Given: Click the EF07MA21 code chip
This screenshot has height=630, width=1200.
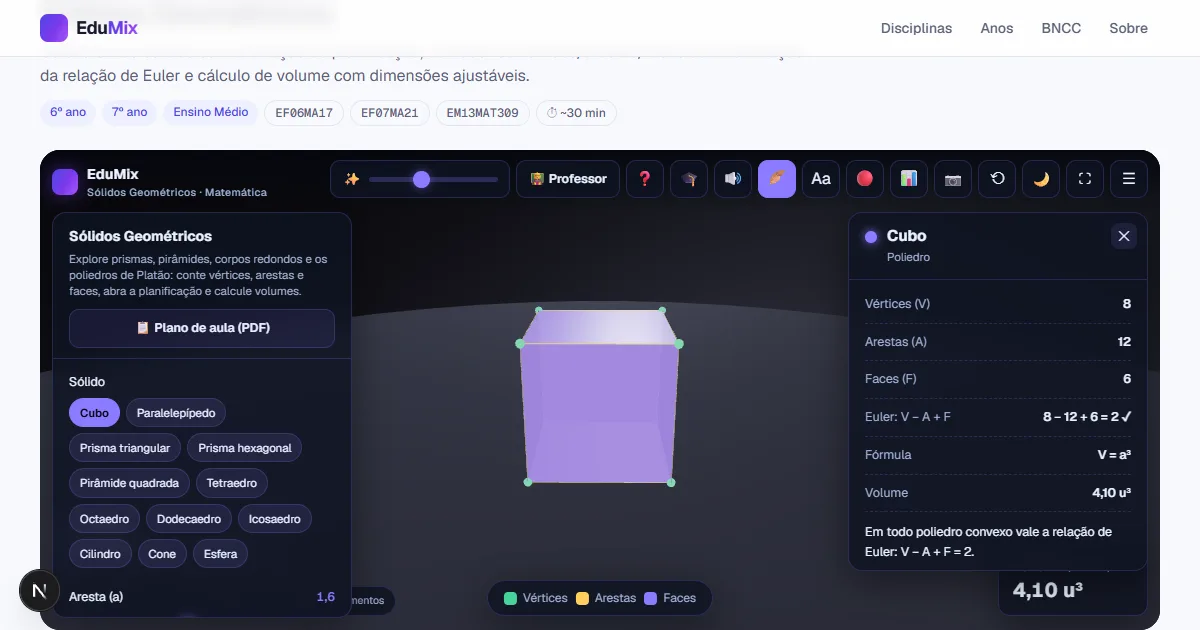Looking at the screenshot, I should 390,113.
